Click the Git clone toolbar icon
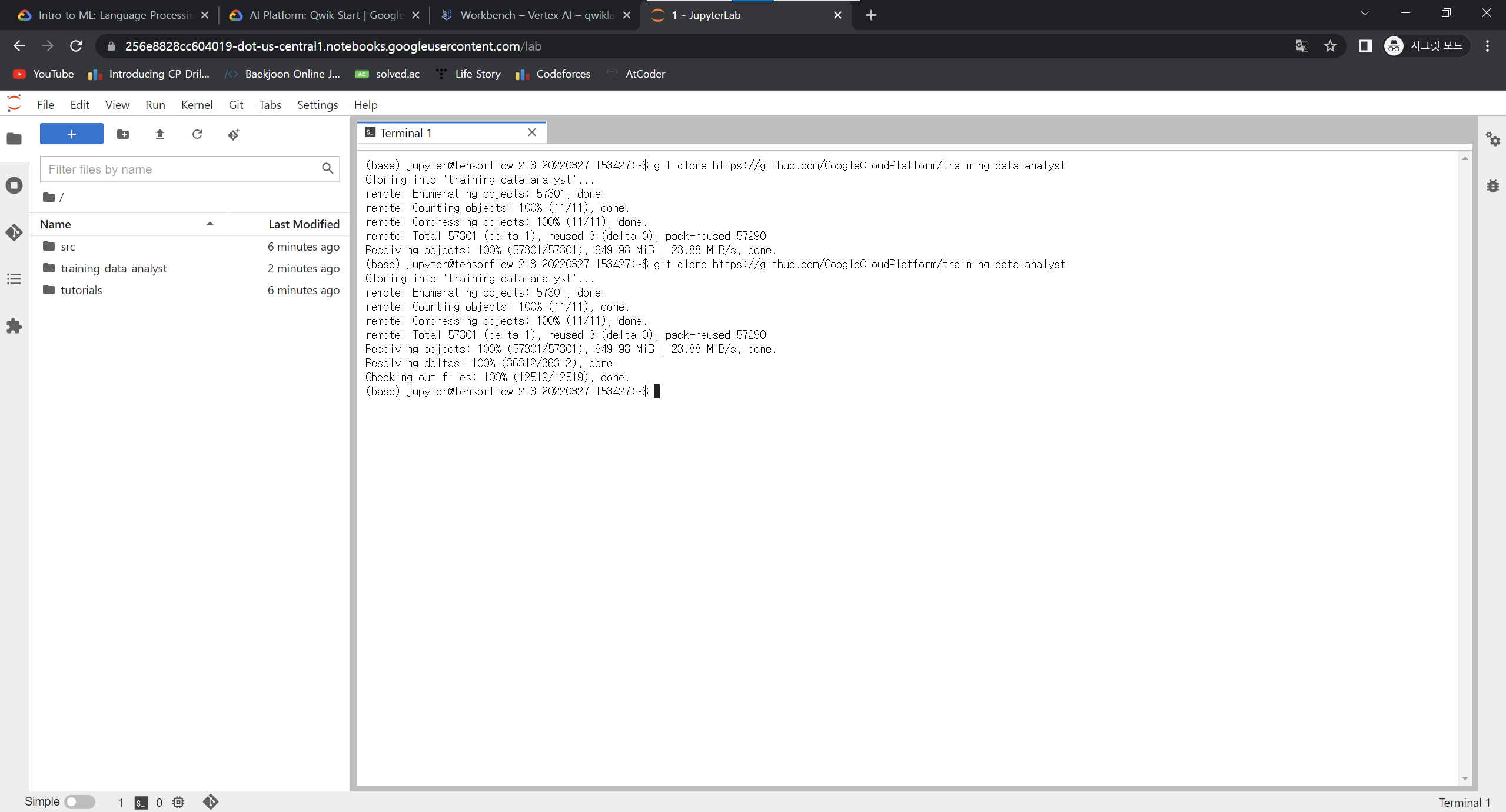The width and height of the screenshot is (1506, 812). point(234,134)
